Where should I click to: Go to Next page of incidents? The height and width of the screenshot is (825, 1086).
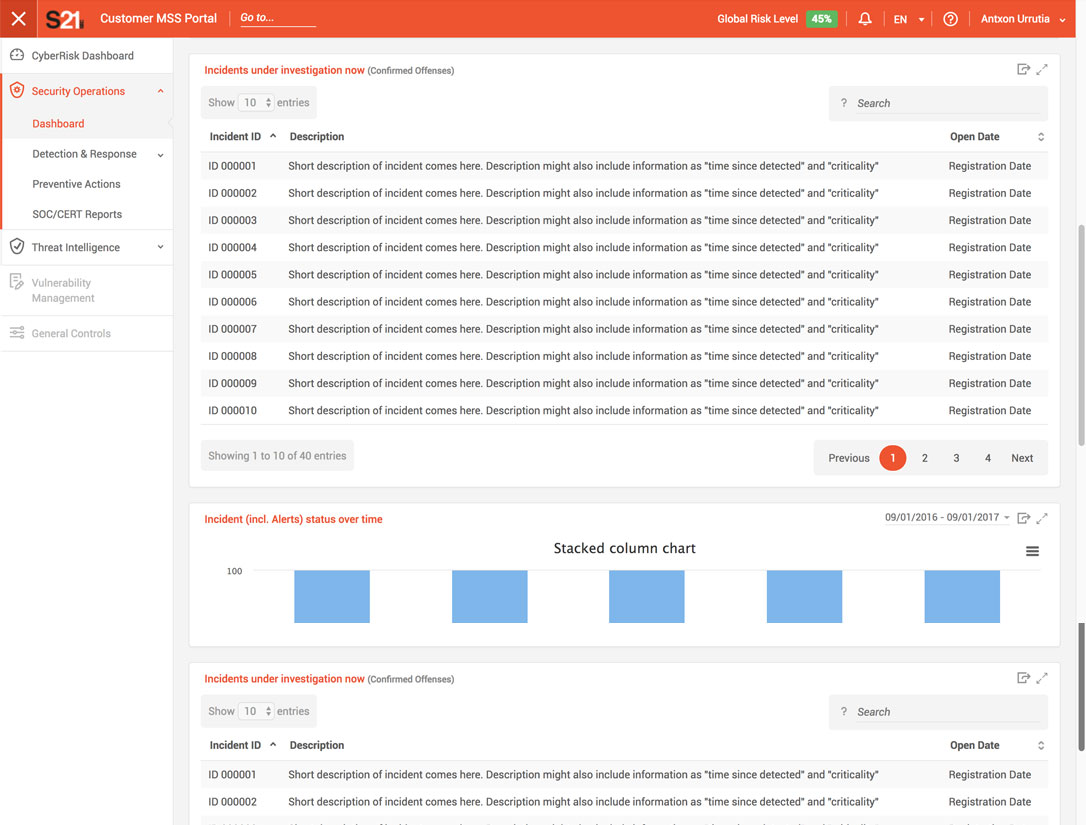(x=1021, y=458)
